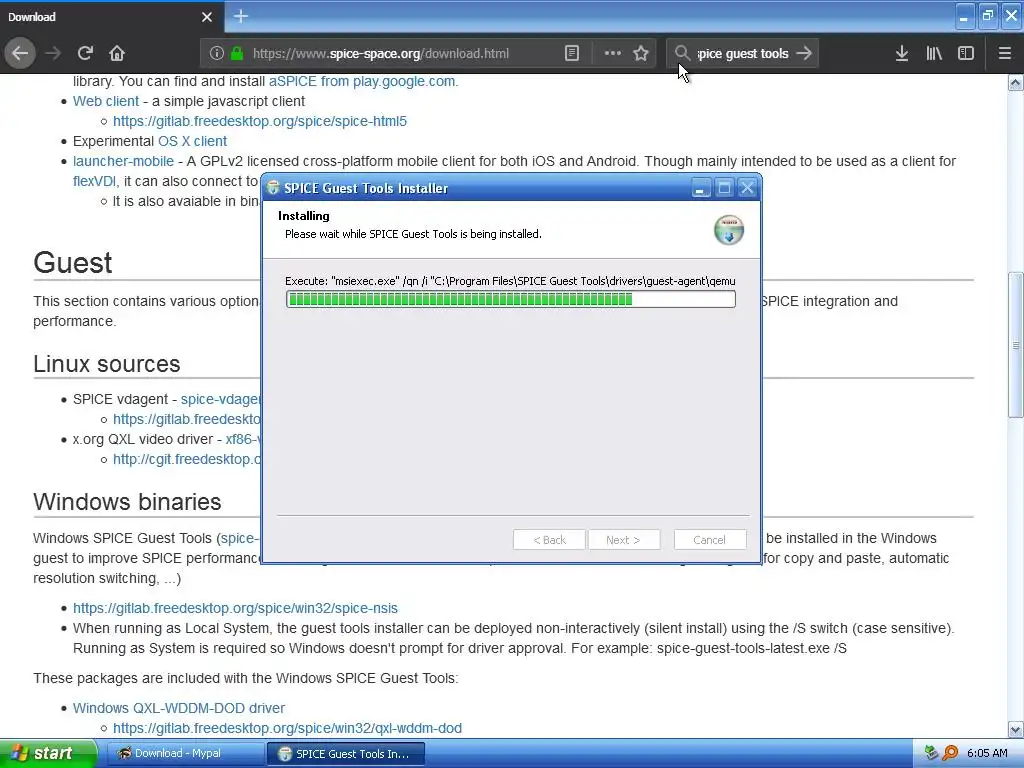Image resolution: width=1024 pixels, height=768 pixels.
Task: Click the address bar URL
Action: click(381, 54)
